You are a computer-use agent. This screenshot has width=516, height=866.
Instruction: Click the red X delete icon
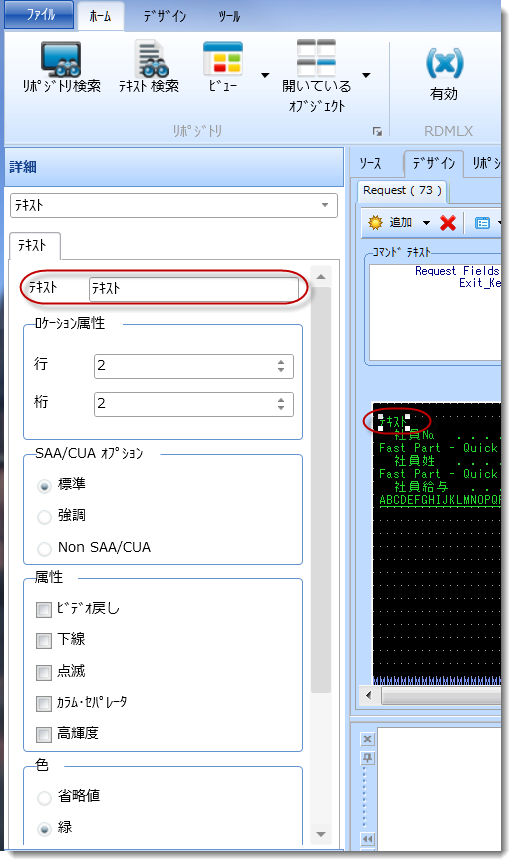point(447,223)
